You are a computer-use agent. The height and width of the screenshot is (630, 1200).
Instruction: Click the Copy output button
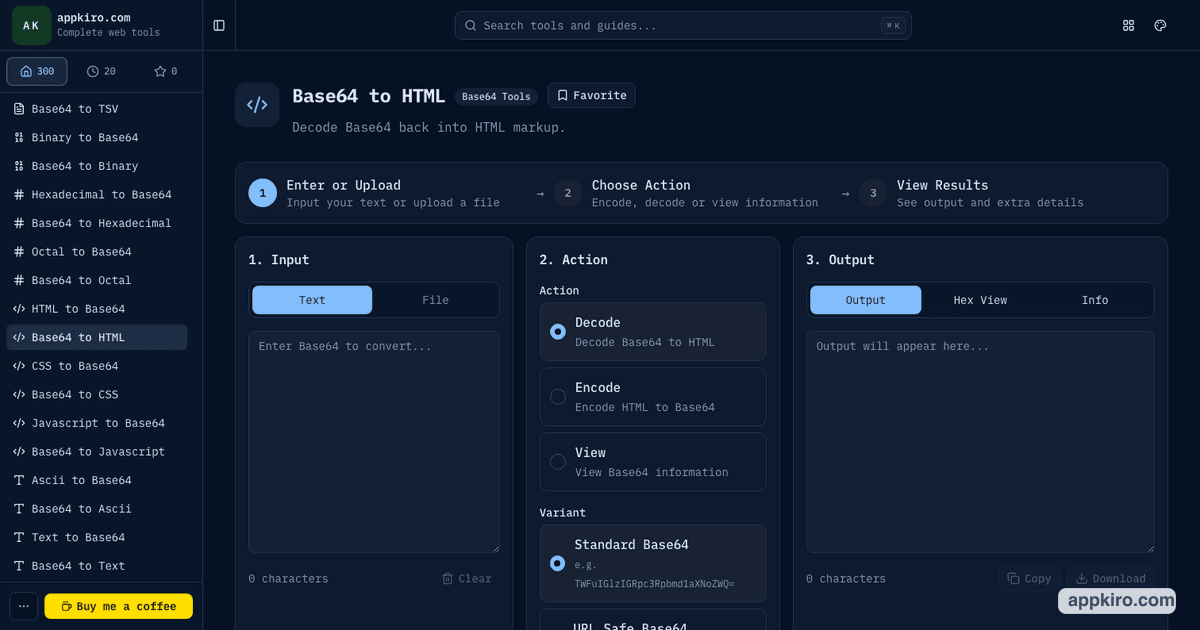pyautogui.click(x=1029, y=578)
